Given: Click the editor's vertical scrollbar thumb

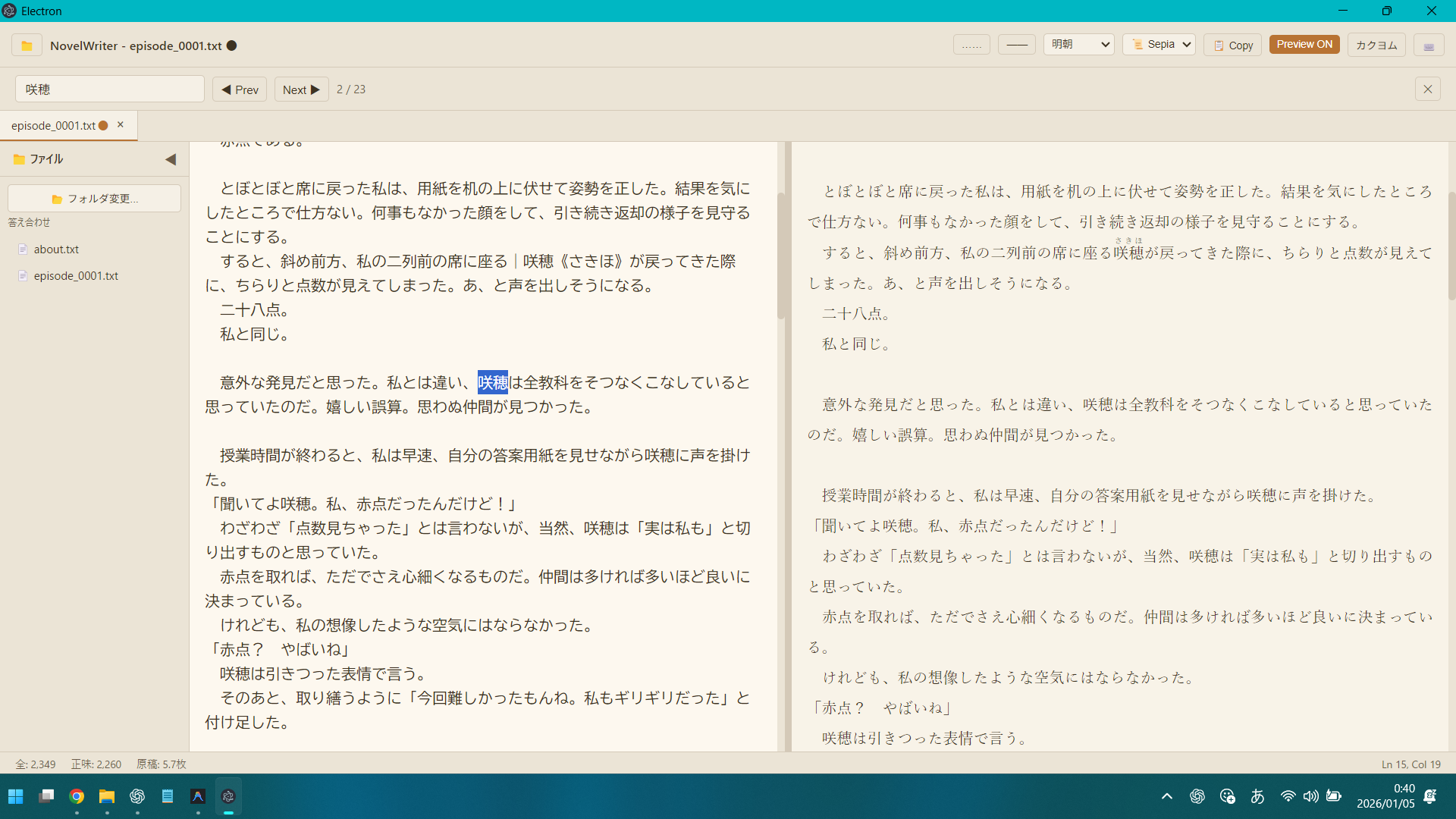Looking at the screenshot, I should (x=780, y=254).
